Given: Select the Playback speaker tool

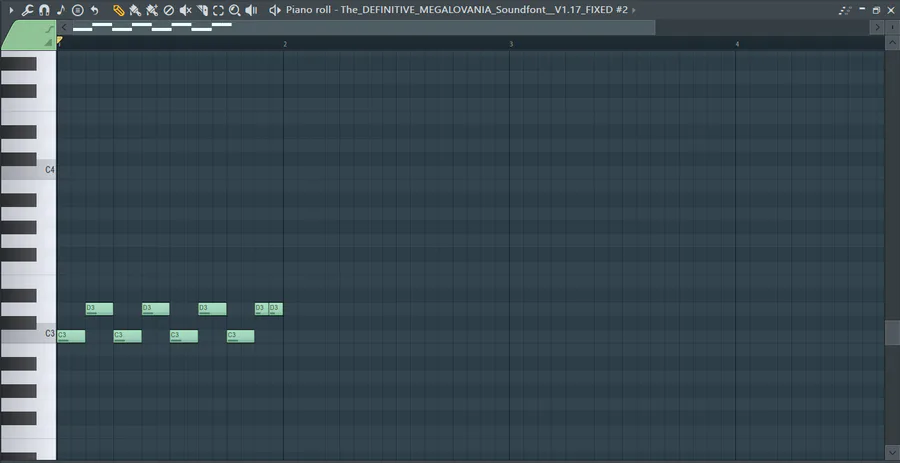Looking at the screenshot, I should click(251, 10).
